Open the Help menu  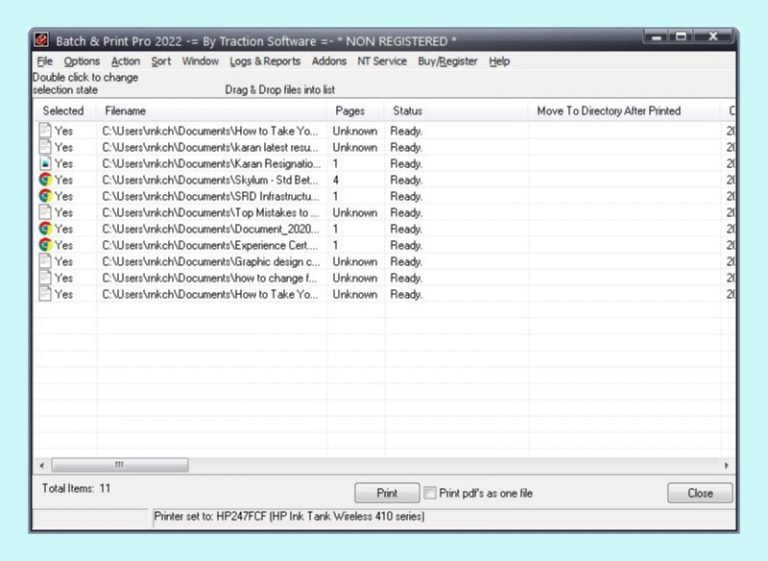point(499,61)
